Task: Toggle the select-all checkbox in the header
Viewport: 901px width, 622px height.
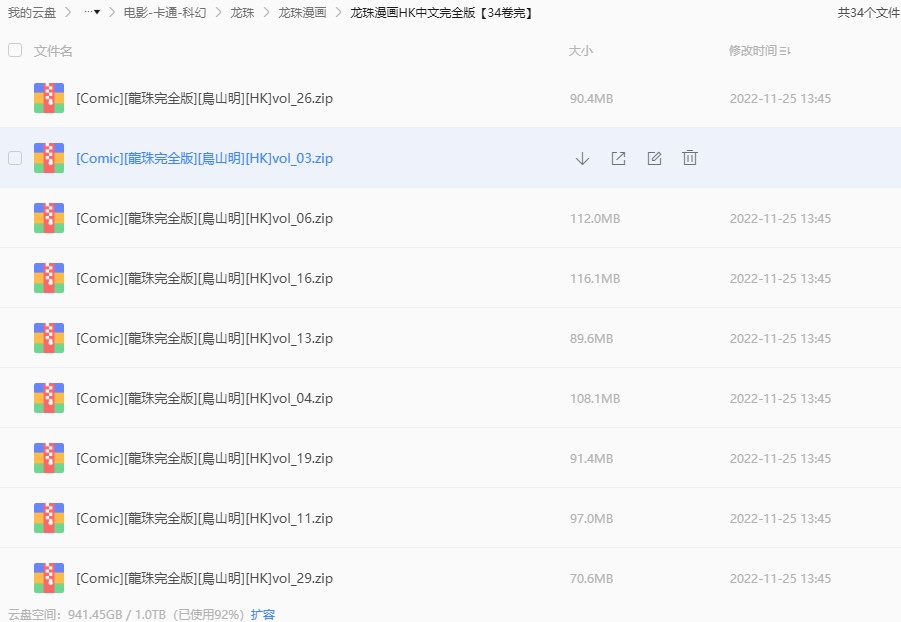Action: (15, 50)
